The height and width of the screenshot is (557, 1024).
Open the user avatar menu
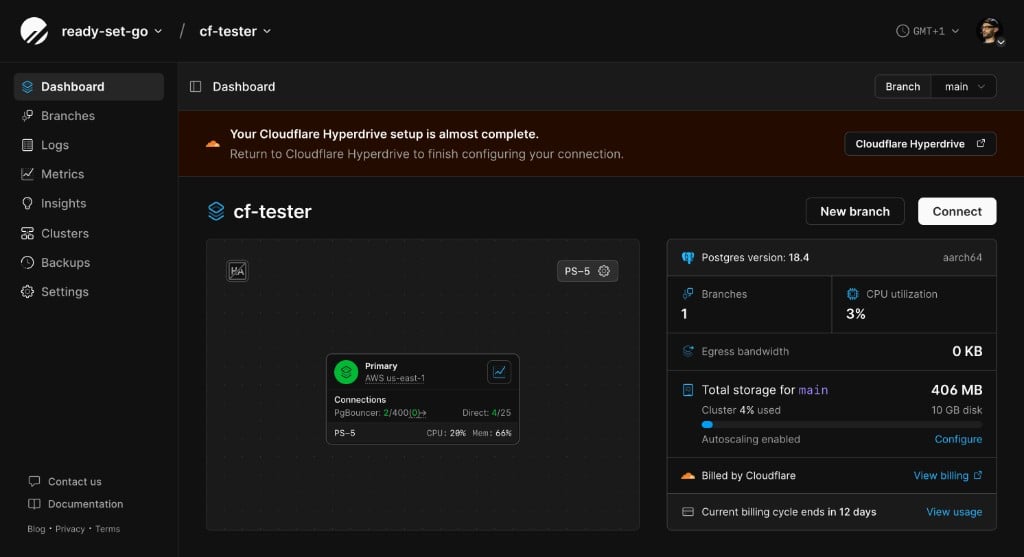(x=990, y=31)
